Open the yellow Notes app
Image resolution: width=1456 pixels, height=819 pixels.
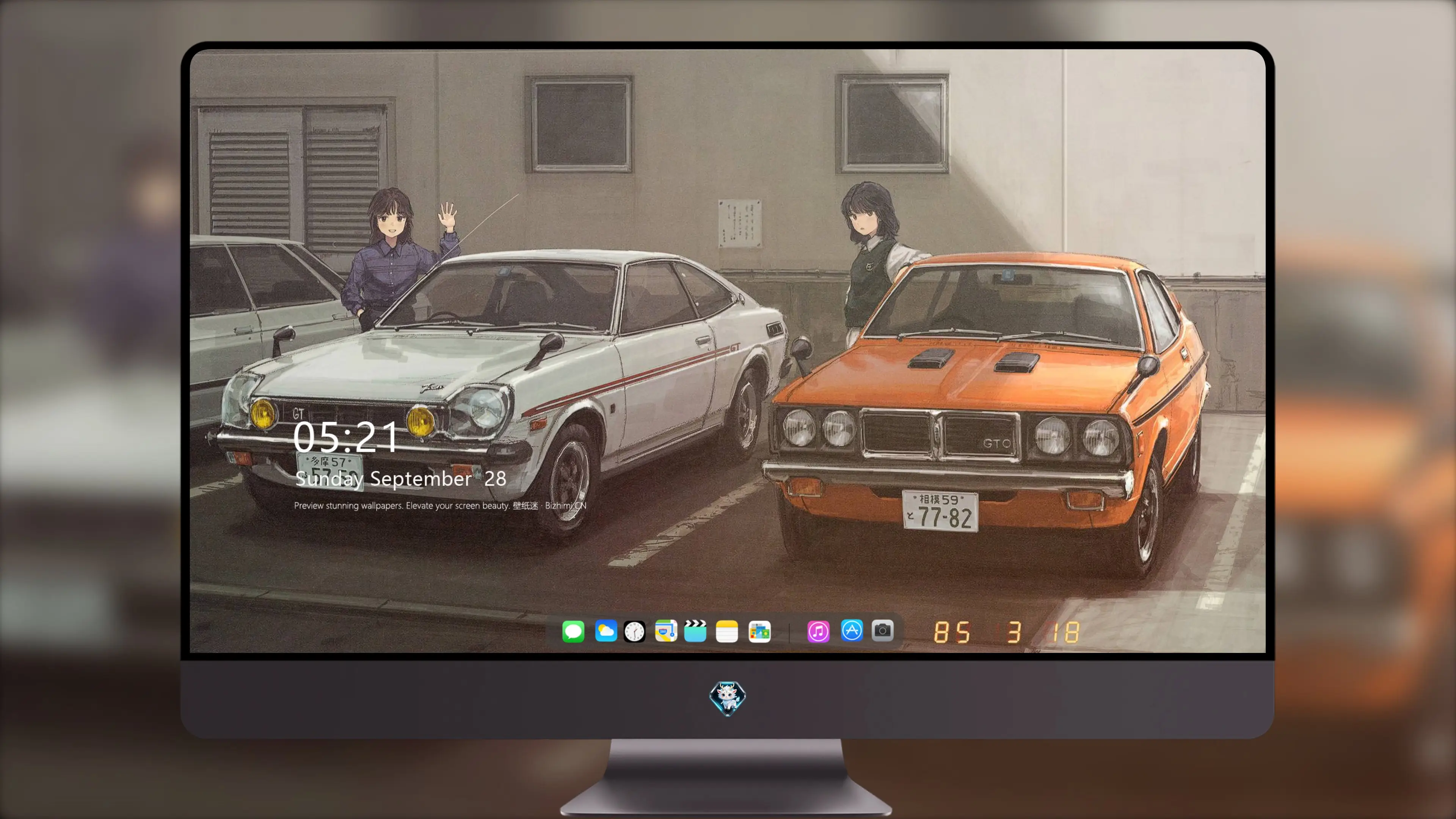point(727,631)
